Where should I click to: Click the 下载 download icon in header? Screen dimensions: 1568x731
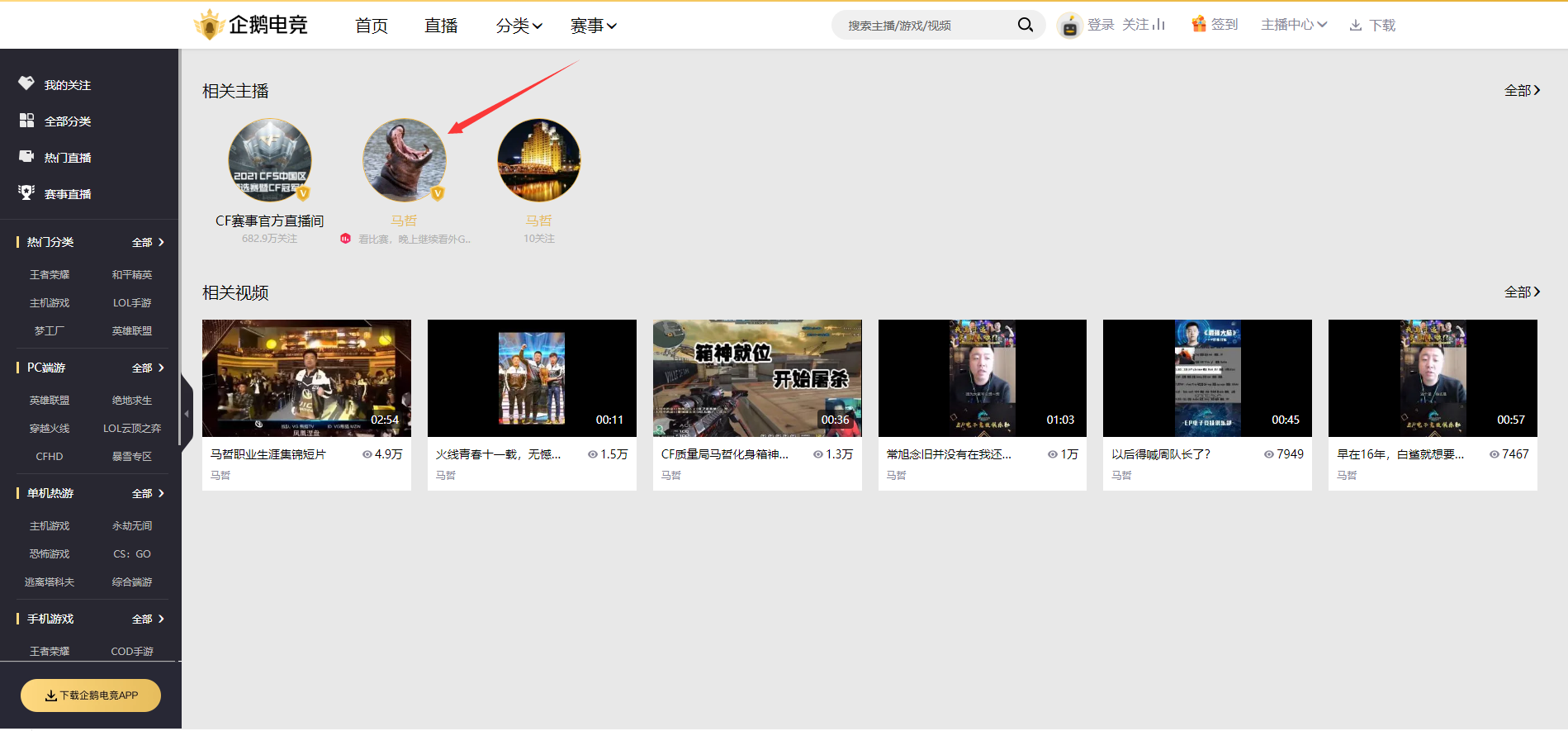[1356, 26]
